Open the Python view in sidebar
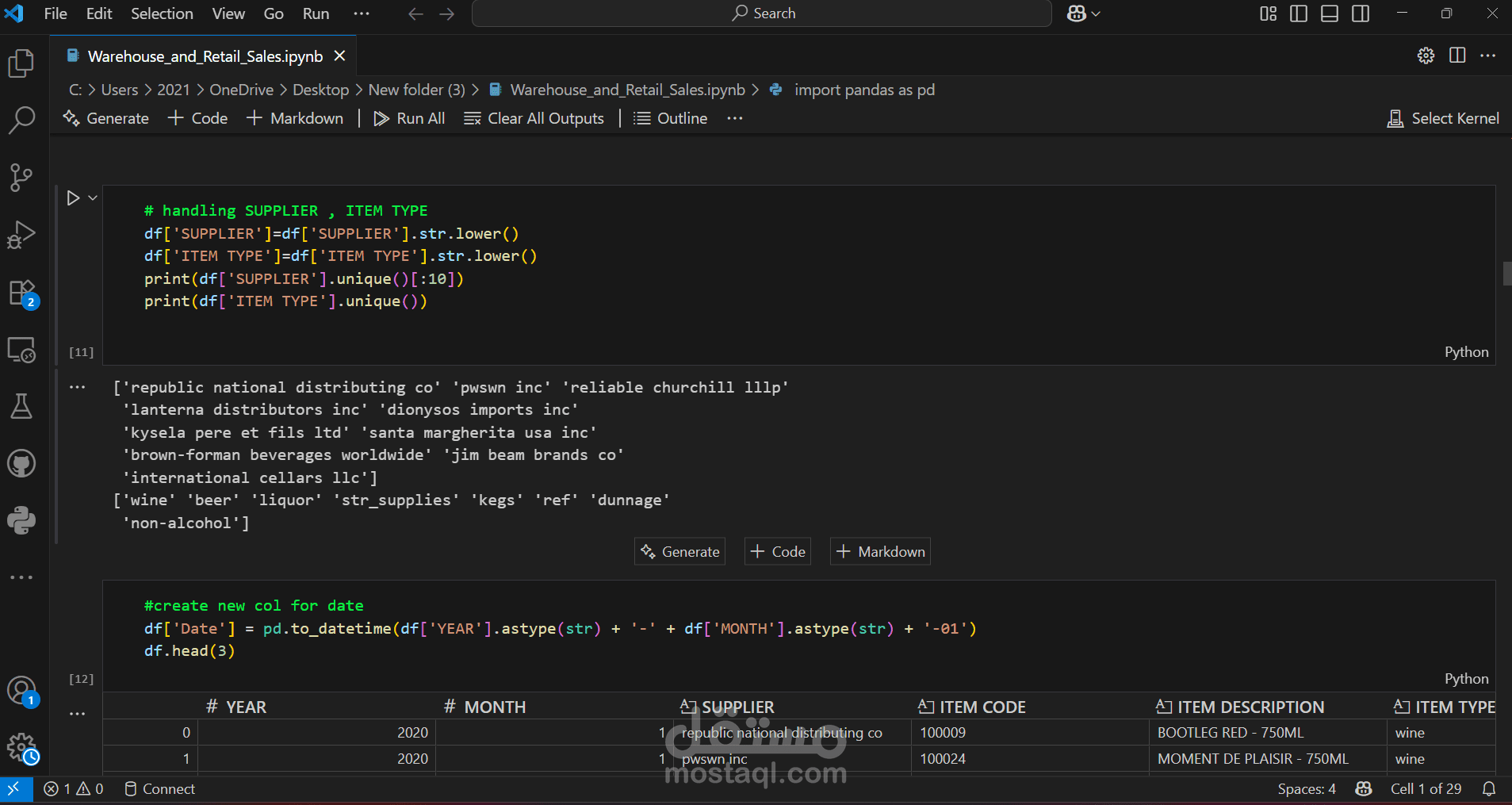 pyautogui.click(x=21, y=520)
